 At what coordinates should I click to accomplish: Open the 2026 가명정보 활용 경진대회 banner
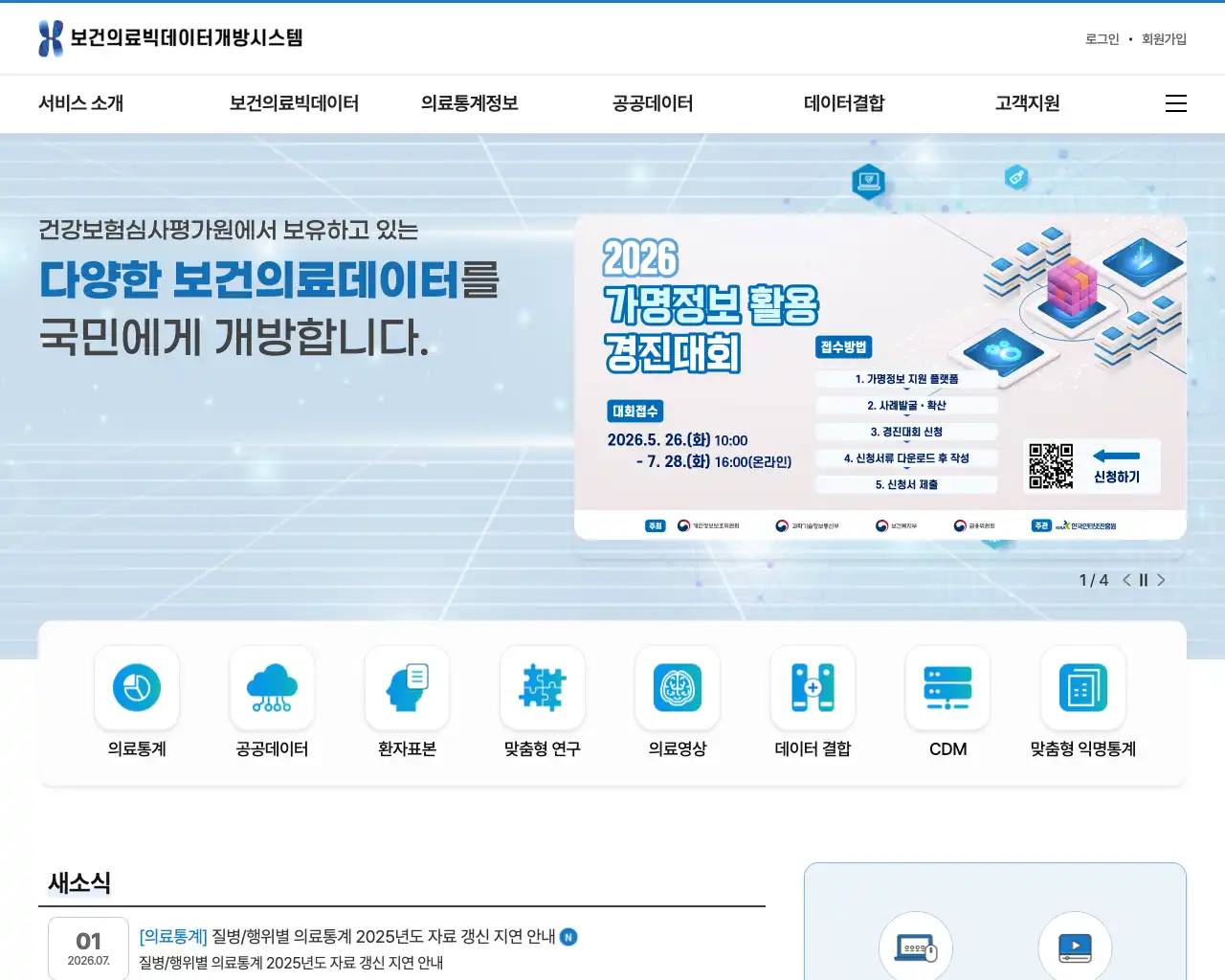tap(880, 377)
